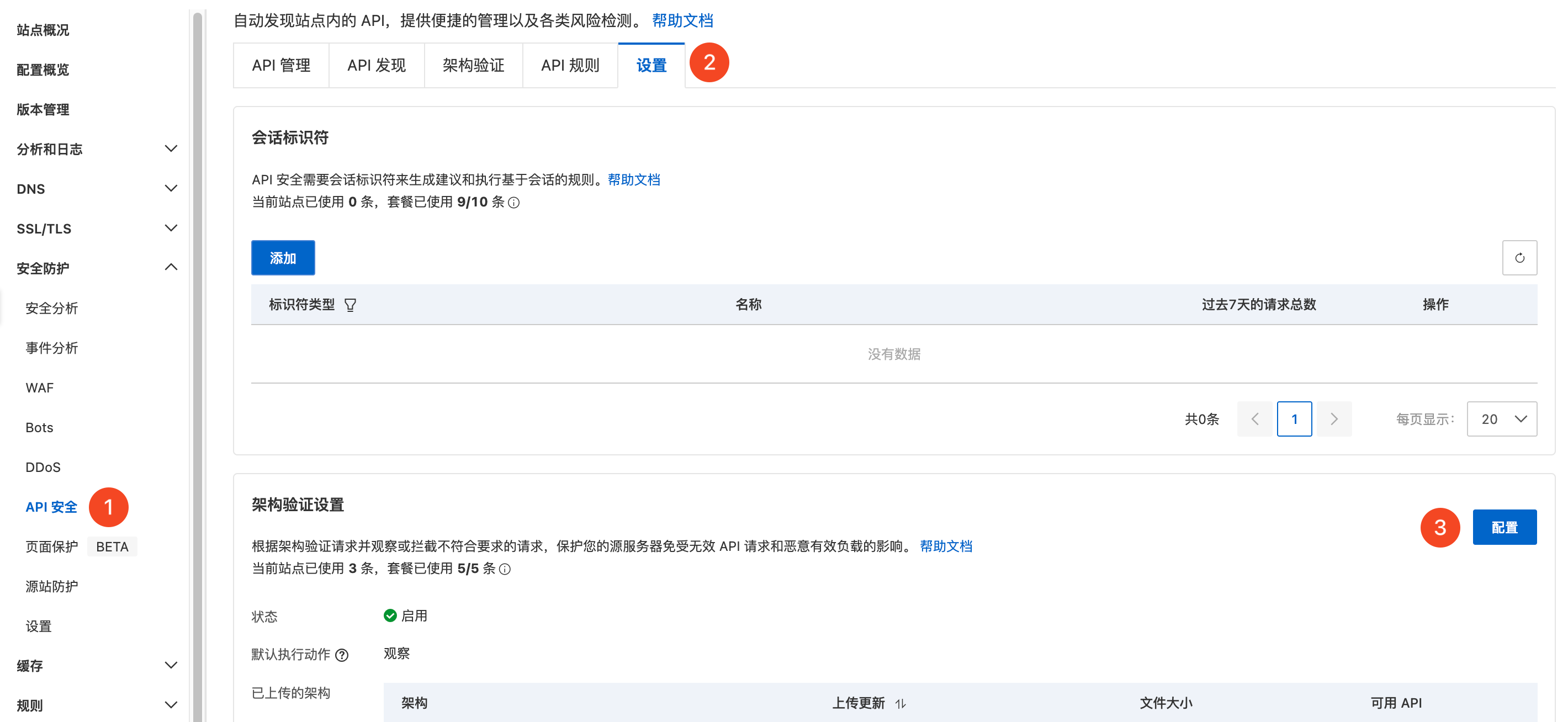Click info icon after 5/5 条
This screenshot has width=1568, height=722.
(505, 569)
